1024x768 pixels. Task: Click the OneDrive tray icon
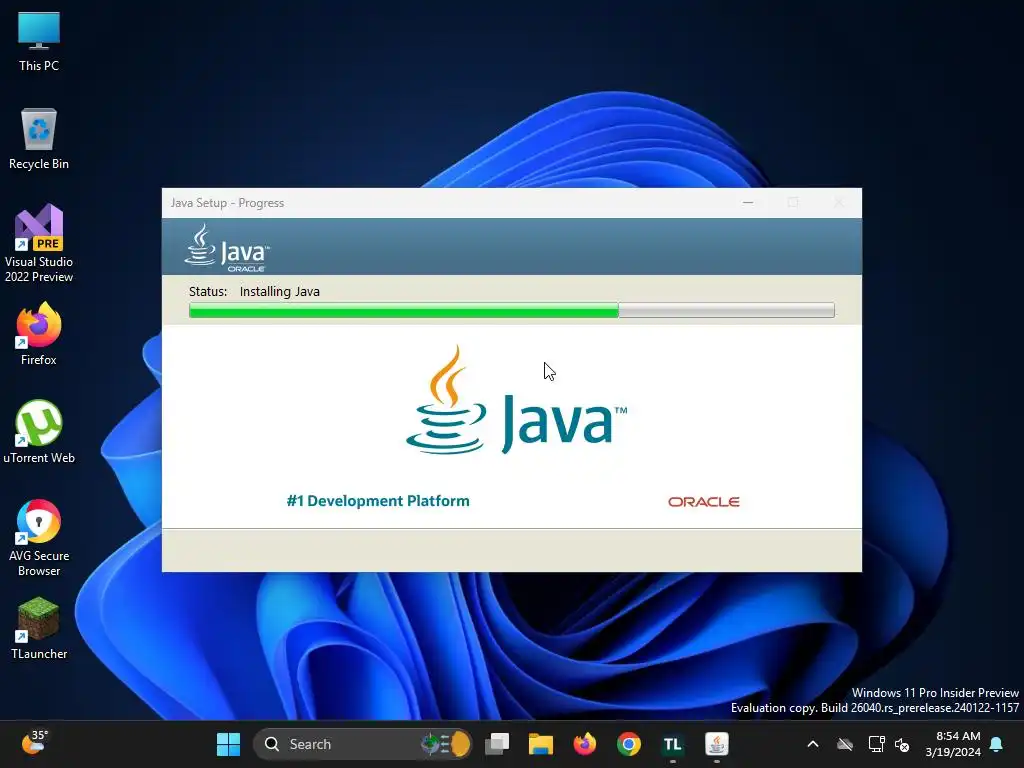point(845,744)
